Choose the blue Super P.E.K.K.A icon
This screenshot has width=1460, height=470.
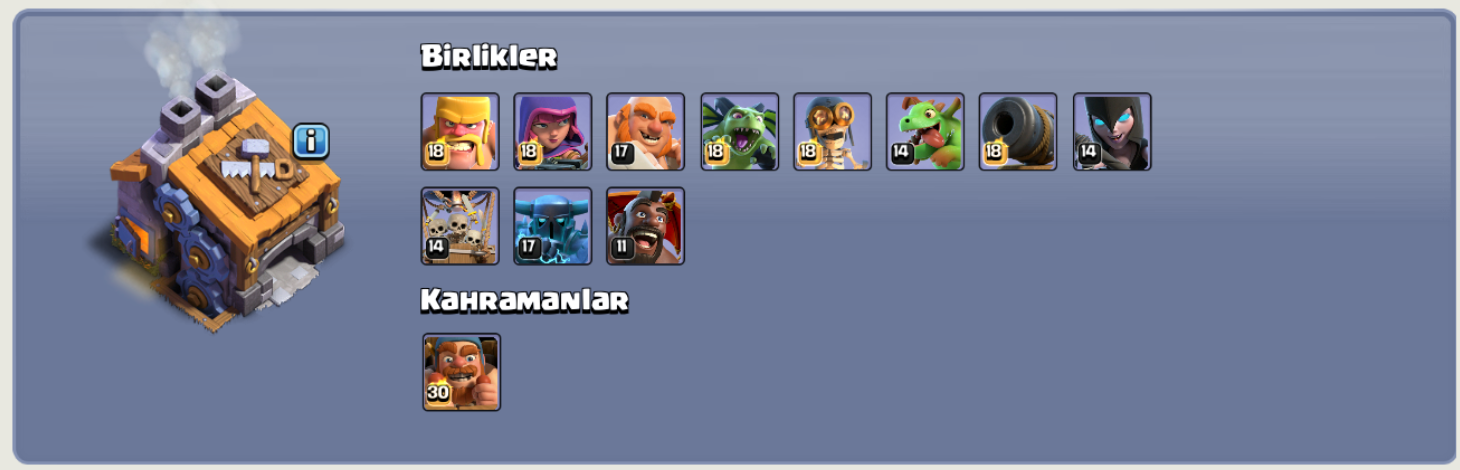tap(553, 226)
